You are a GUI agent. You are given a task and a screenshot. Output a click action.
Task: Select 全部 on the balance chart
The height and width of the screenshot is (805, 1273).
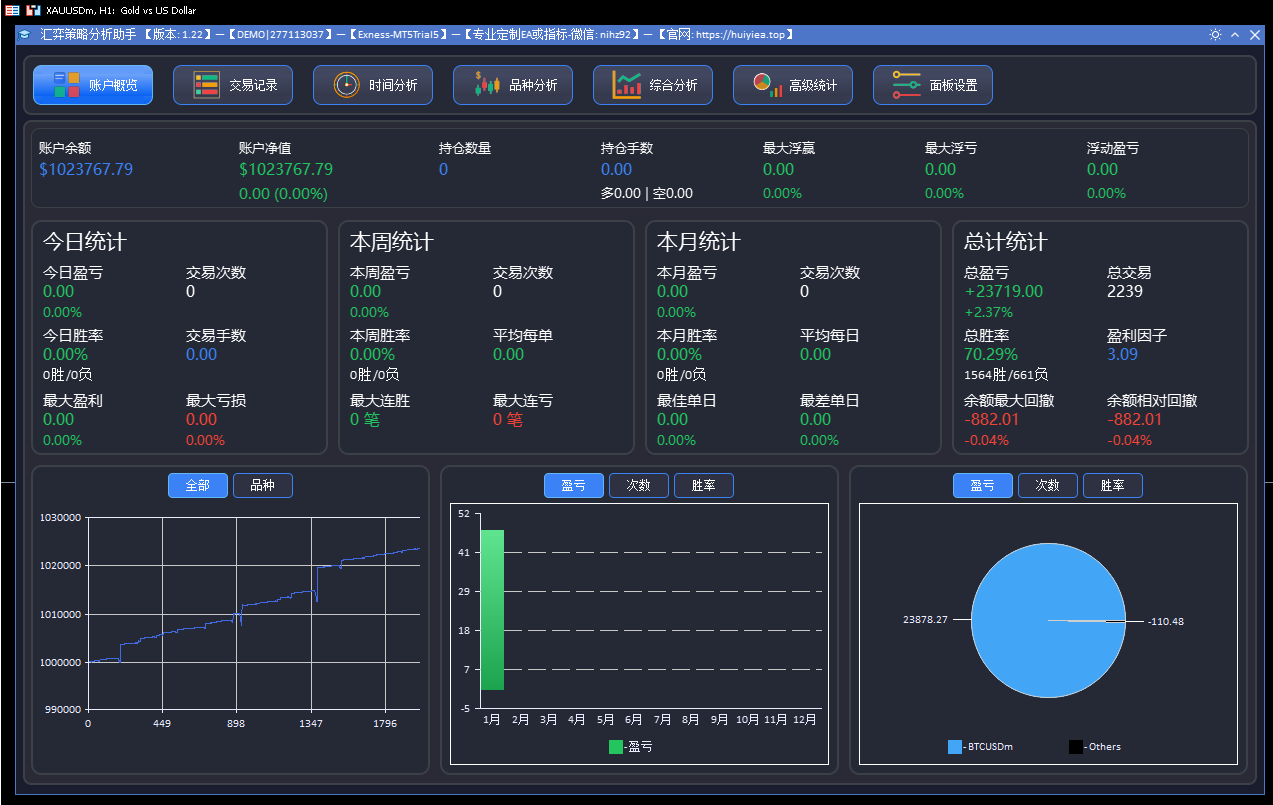click(x=197, y=485)
